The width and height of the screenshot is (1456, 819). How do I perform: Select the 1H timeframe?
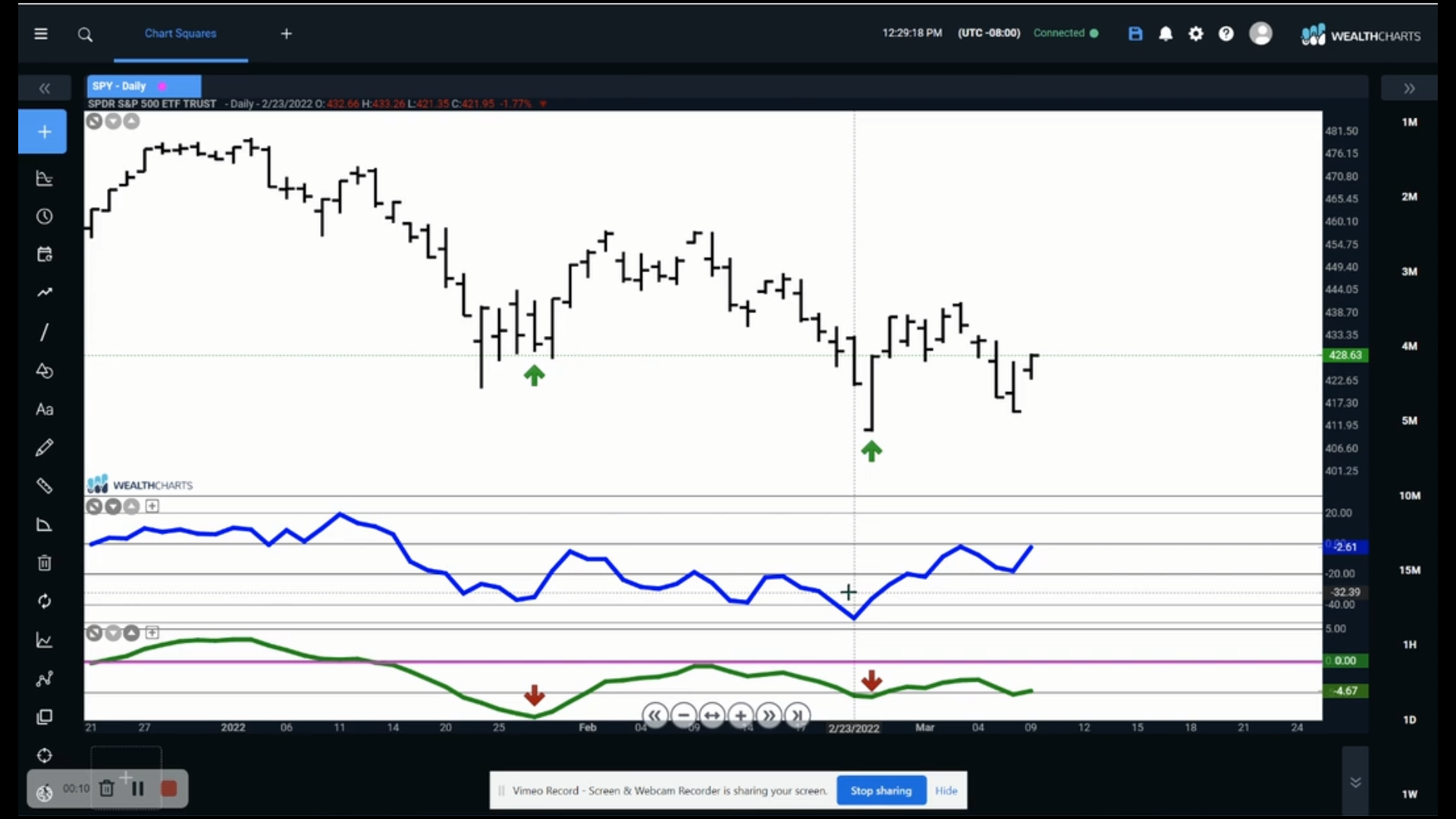[1409, 645]
